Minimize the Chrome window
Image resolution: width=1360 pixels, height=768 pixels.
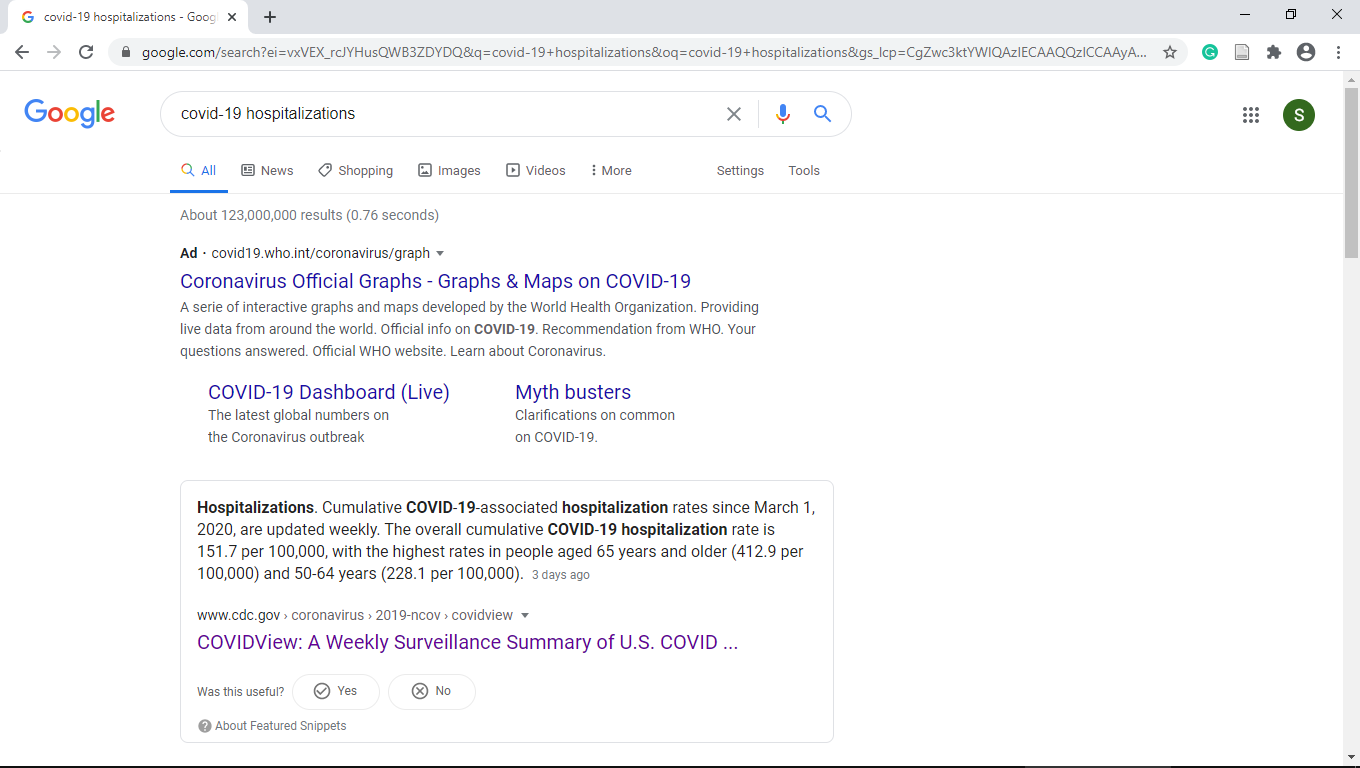pos(1245,15)
